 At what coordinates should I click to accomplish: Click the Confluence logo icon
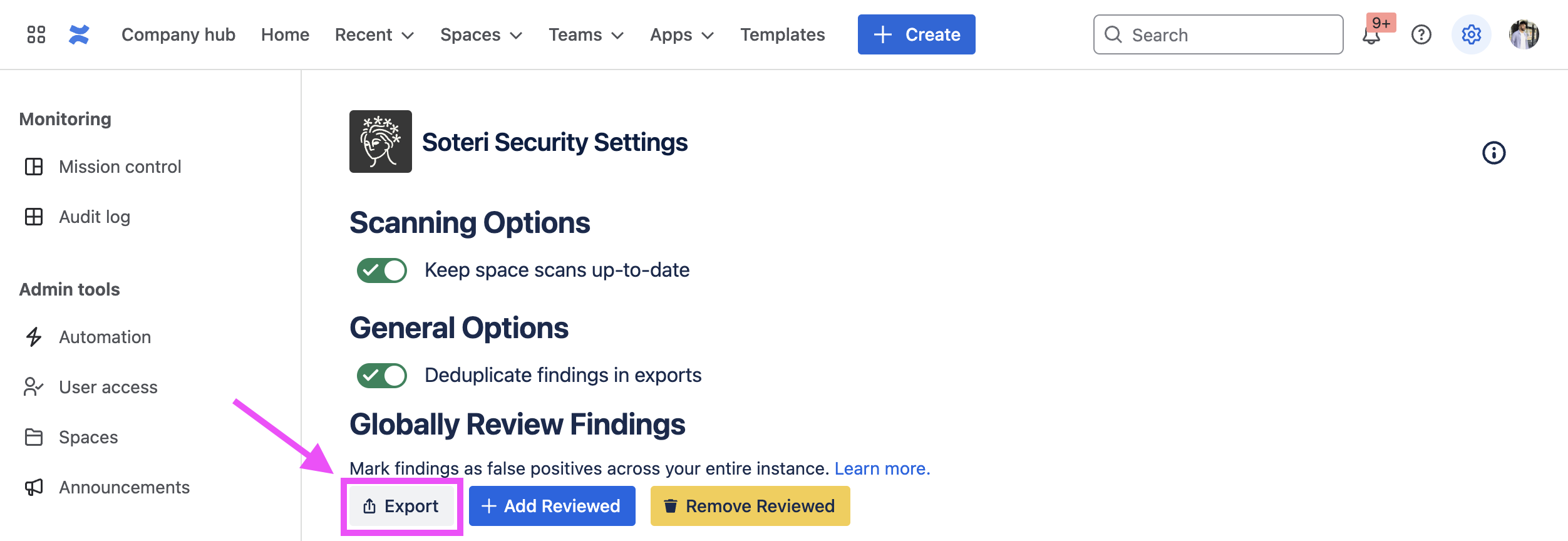79,34
